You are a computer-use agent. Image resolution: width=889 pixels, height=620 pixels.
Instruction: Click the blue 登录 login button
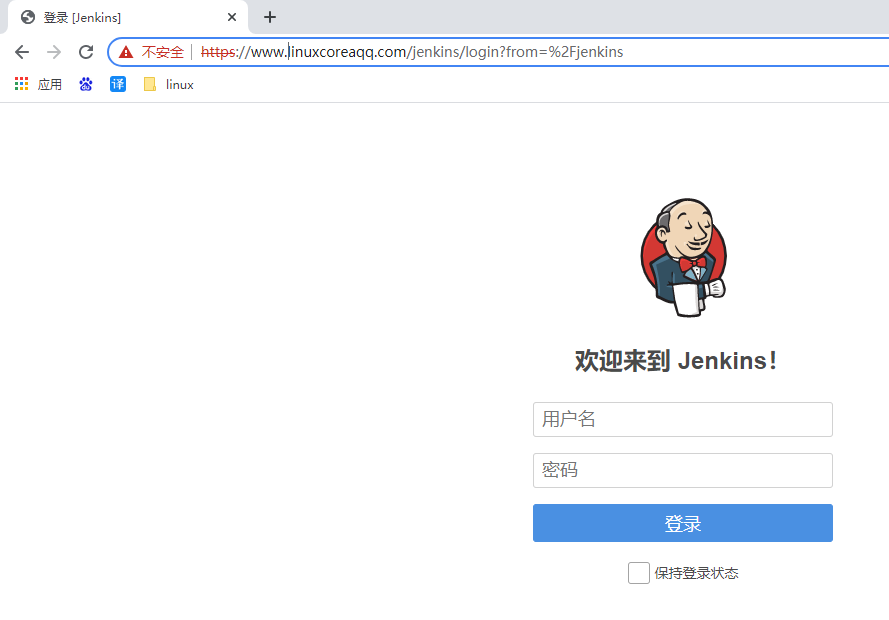(x=683, y=523)
